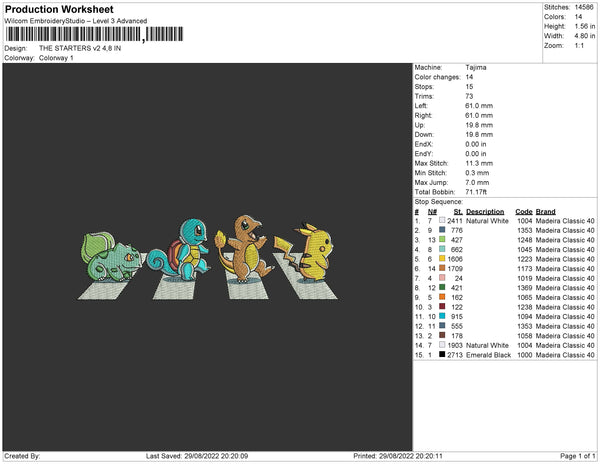Click the Width value 4.80 in
This screenshot has width=600, height=464.
(x=585, y=36)
